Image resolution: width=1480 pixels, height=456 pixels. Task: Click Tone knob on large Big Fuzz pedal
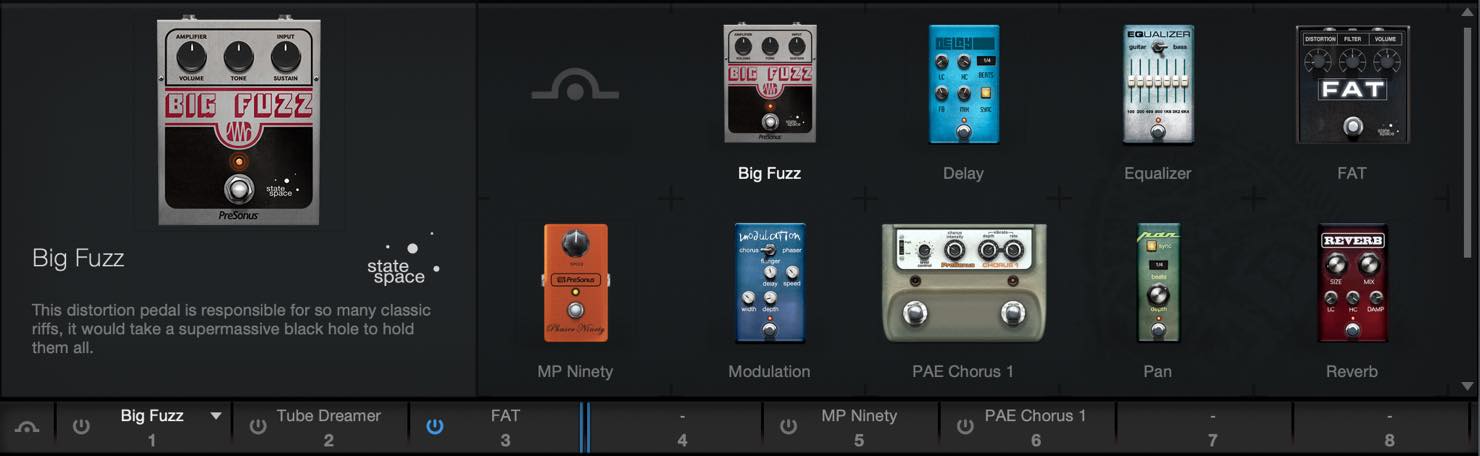[x=238, y=57]
